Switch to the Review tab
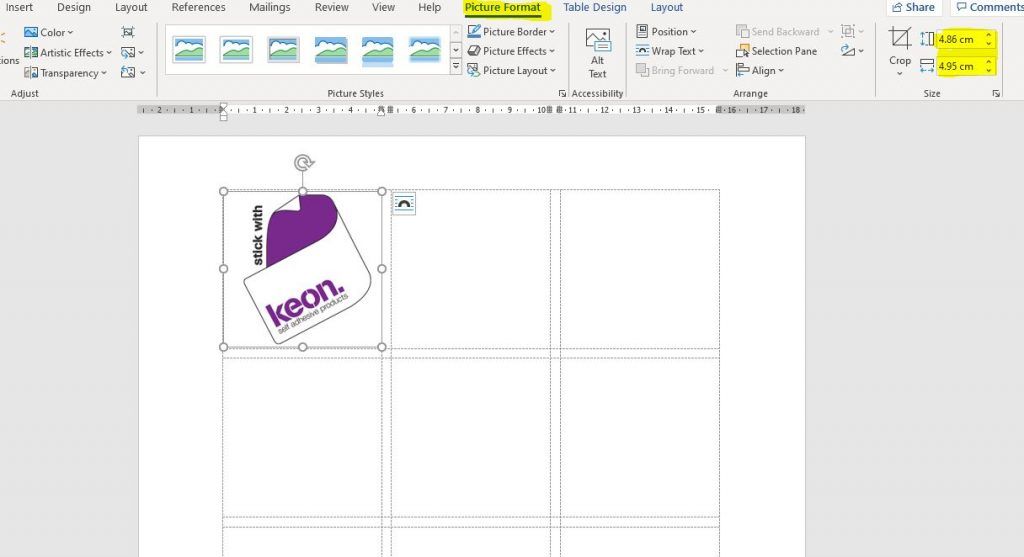 click(x=332, y=7)
